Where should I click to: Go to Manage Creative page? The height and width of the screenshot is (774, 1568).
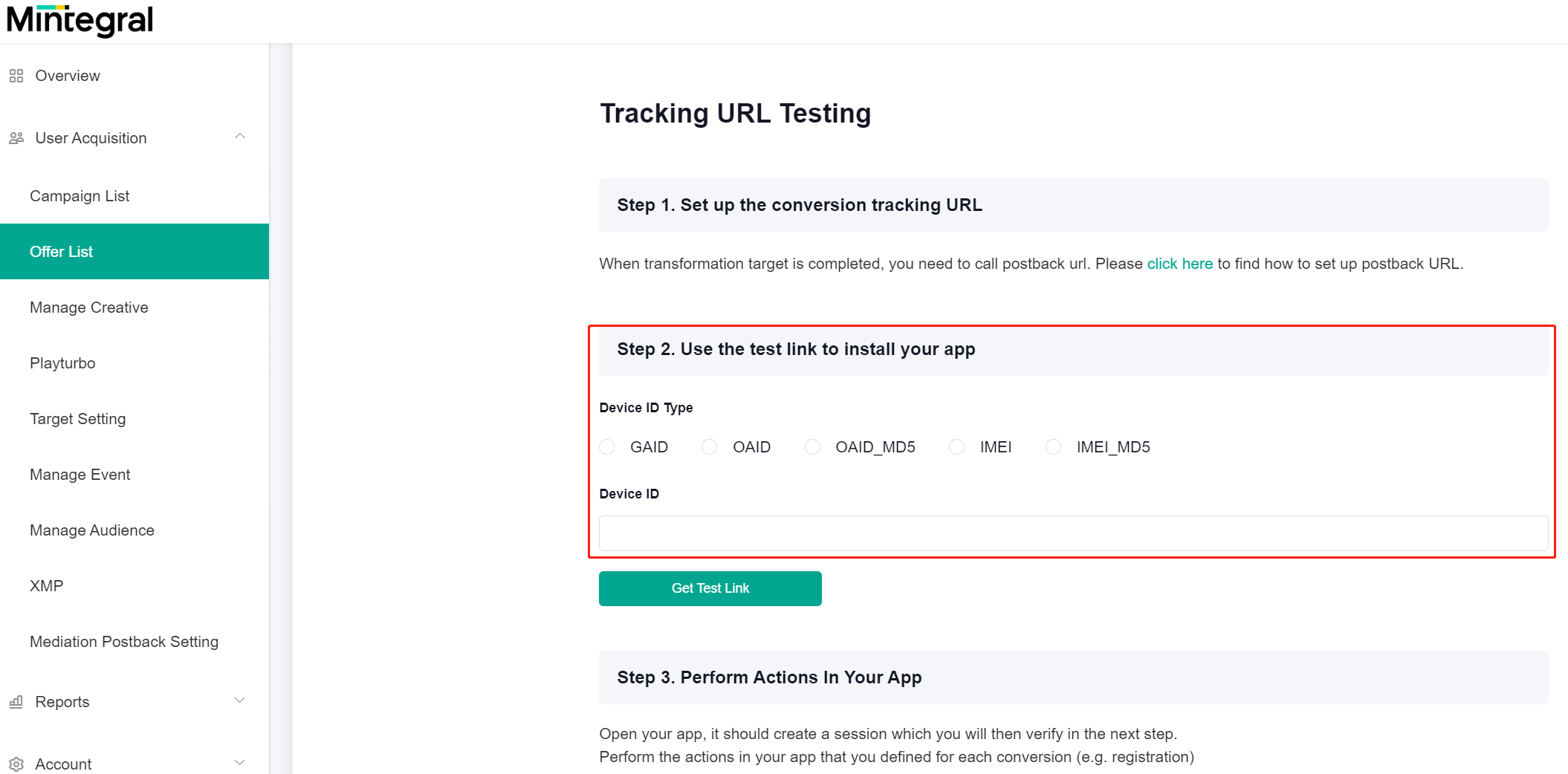[89, 308]
